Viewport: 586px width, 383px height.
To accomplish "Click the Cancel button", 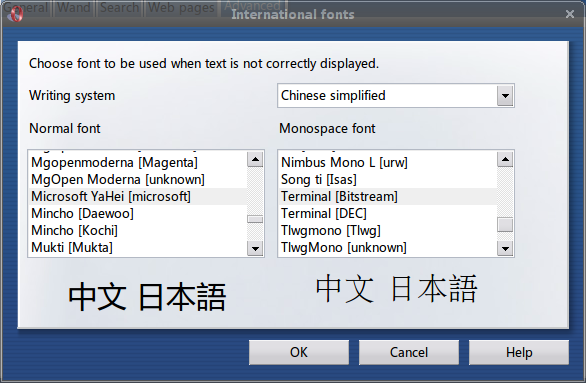I will tap(409, 352).
